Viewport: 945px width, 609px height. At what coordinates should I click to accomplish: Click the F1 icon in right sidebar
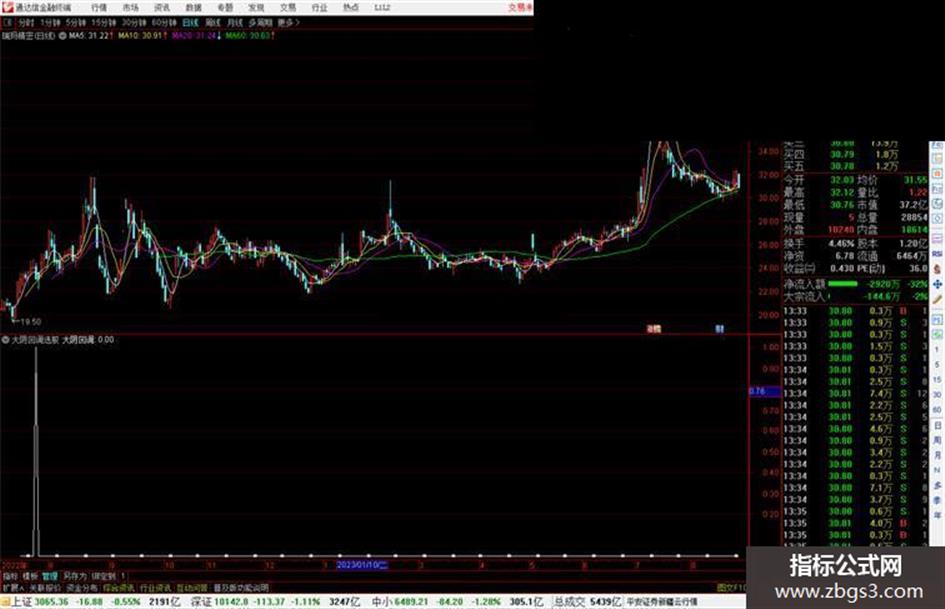click(937, 319)
